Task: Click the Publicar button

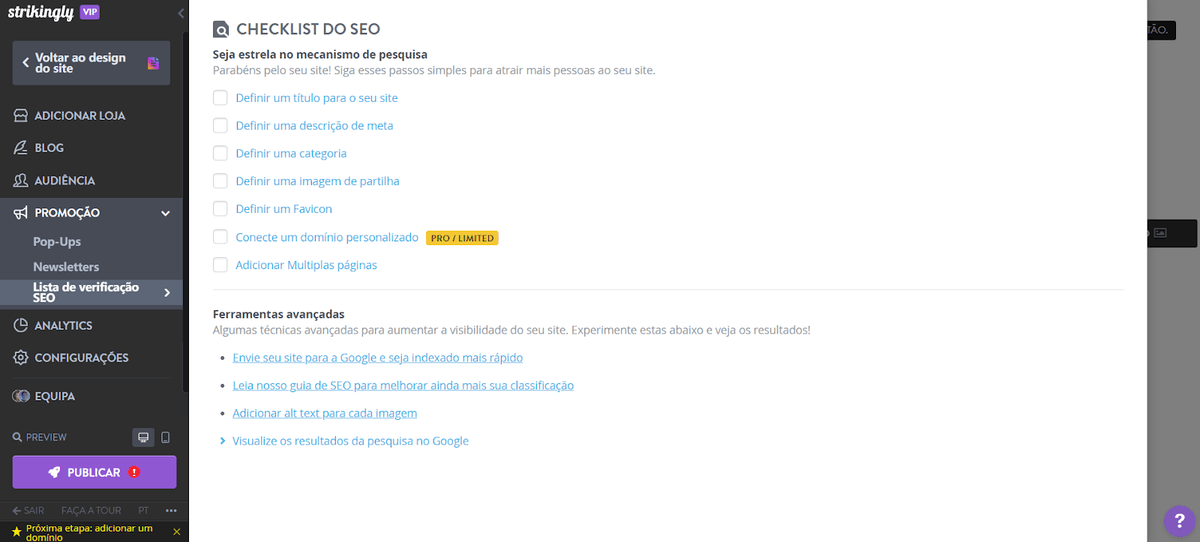Action: pos(94,472)
